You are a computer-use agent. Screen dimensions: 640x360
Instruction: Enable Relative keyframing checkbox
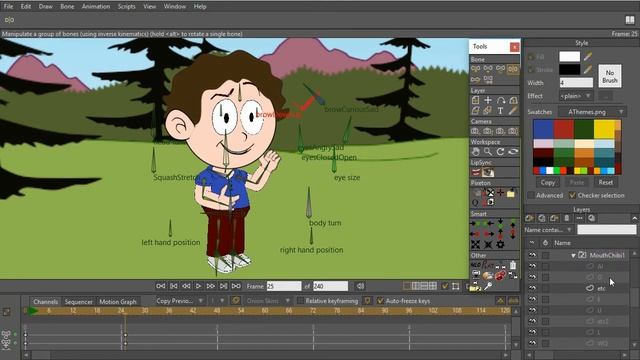click(x=300, y=301)
